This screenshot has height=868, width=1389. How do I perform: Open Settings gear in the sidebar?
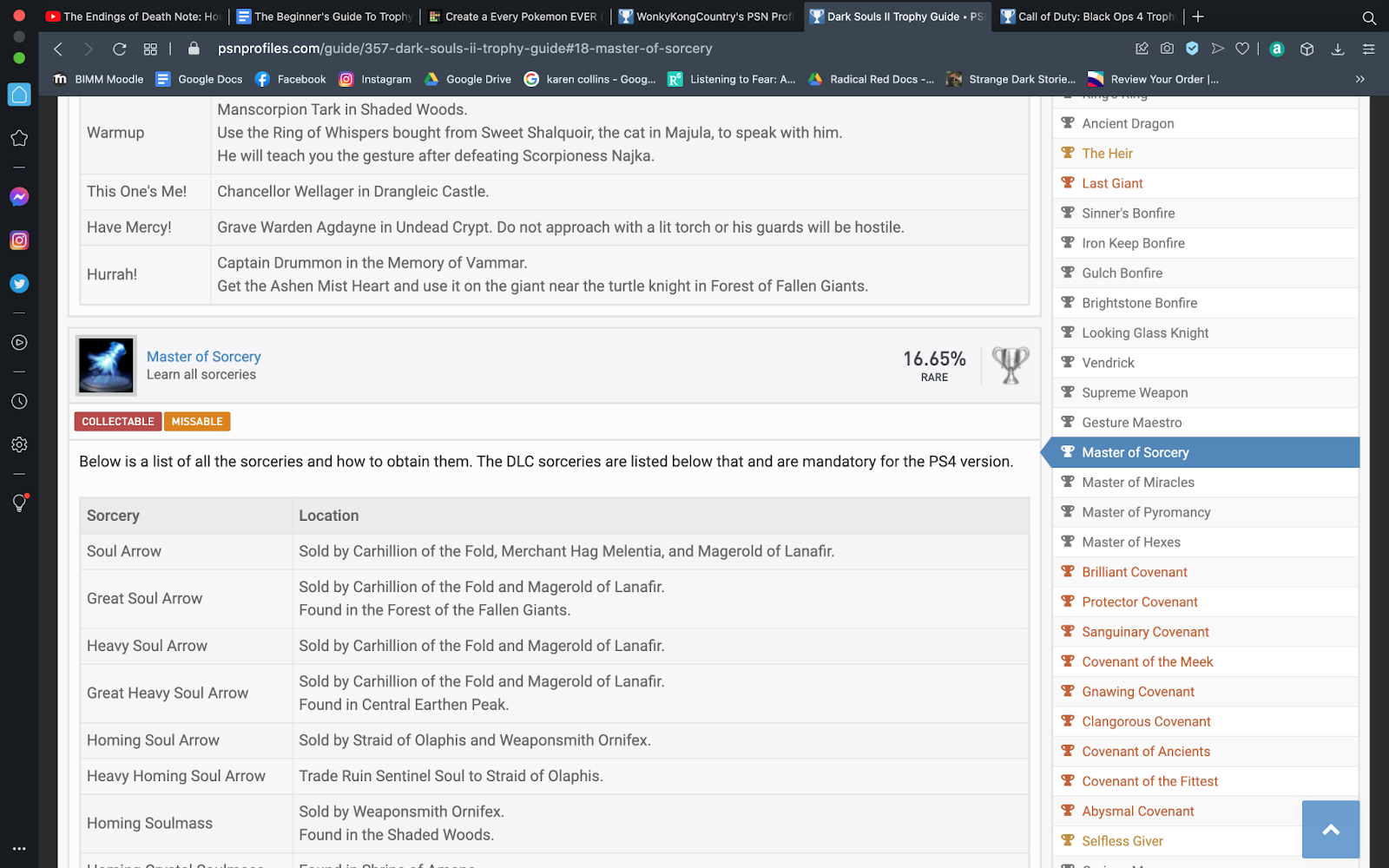coord(19,444)
